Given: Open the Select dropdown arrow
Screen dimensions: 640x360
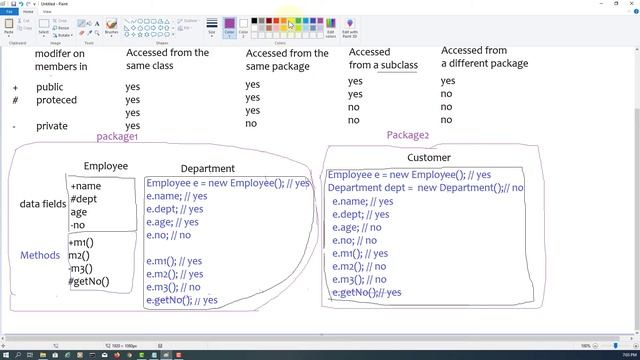Looking at the screenshot, I should tap(44, 36).
